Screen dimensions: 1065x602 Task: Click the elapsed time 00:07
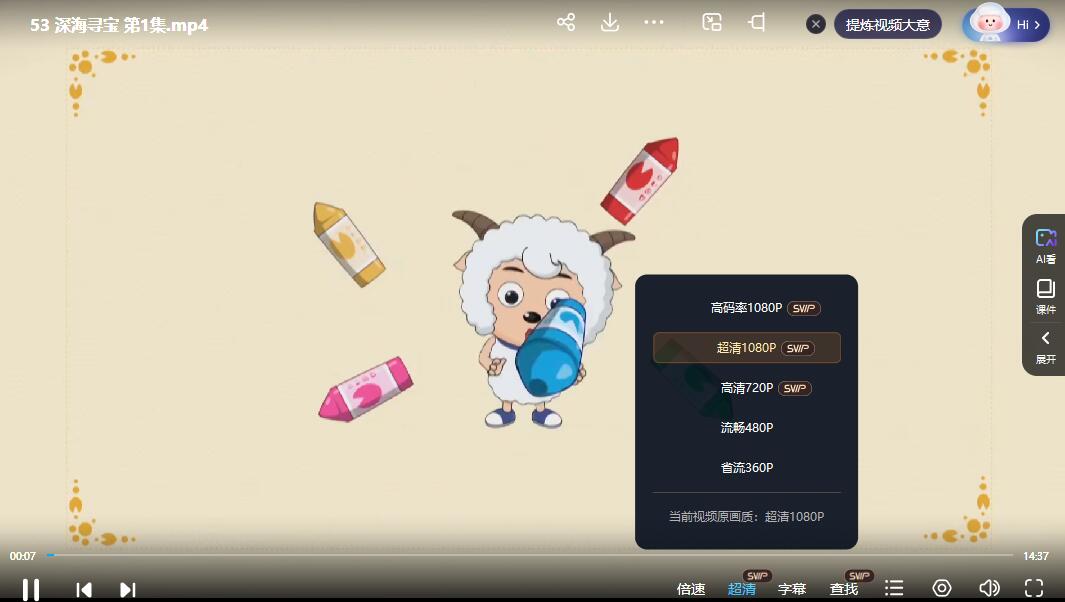point(22,556)
